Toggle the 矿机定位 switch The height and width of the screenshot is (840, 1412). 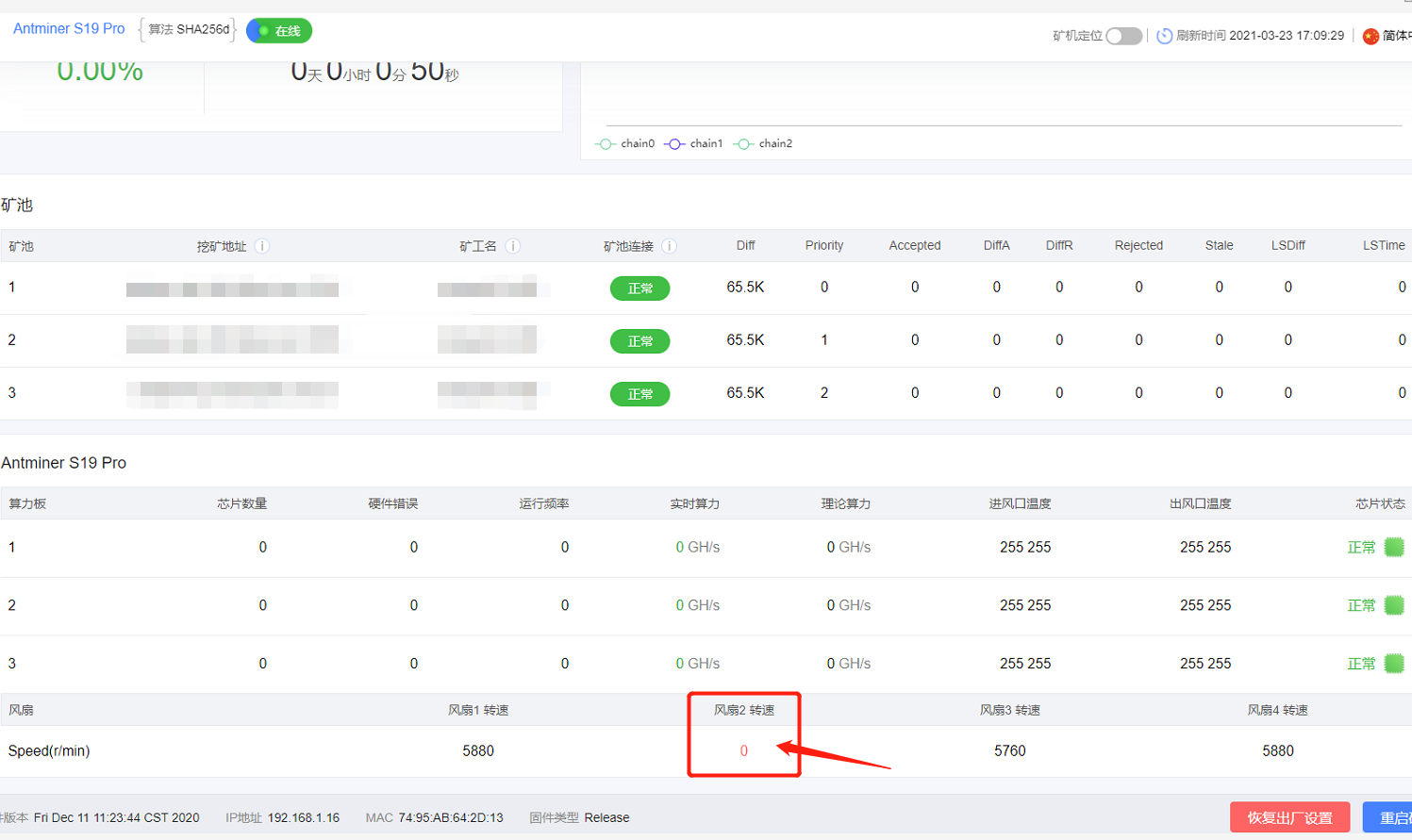pyautogui.click(x=1123, y=36)
